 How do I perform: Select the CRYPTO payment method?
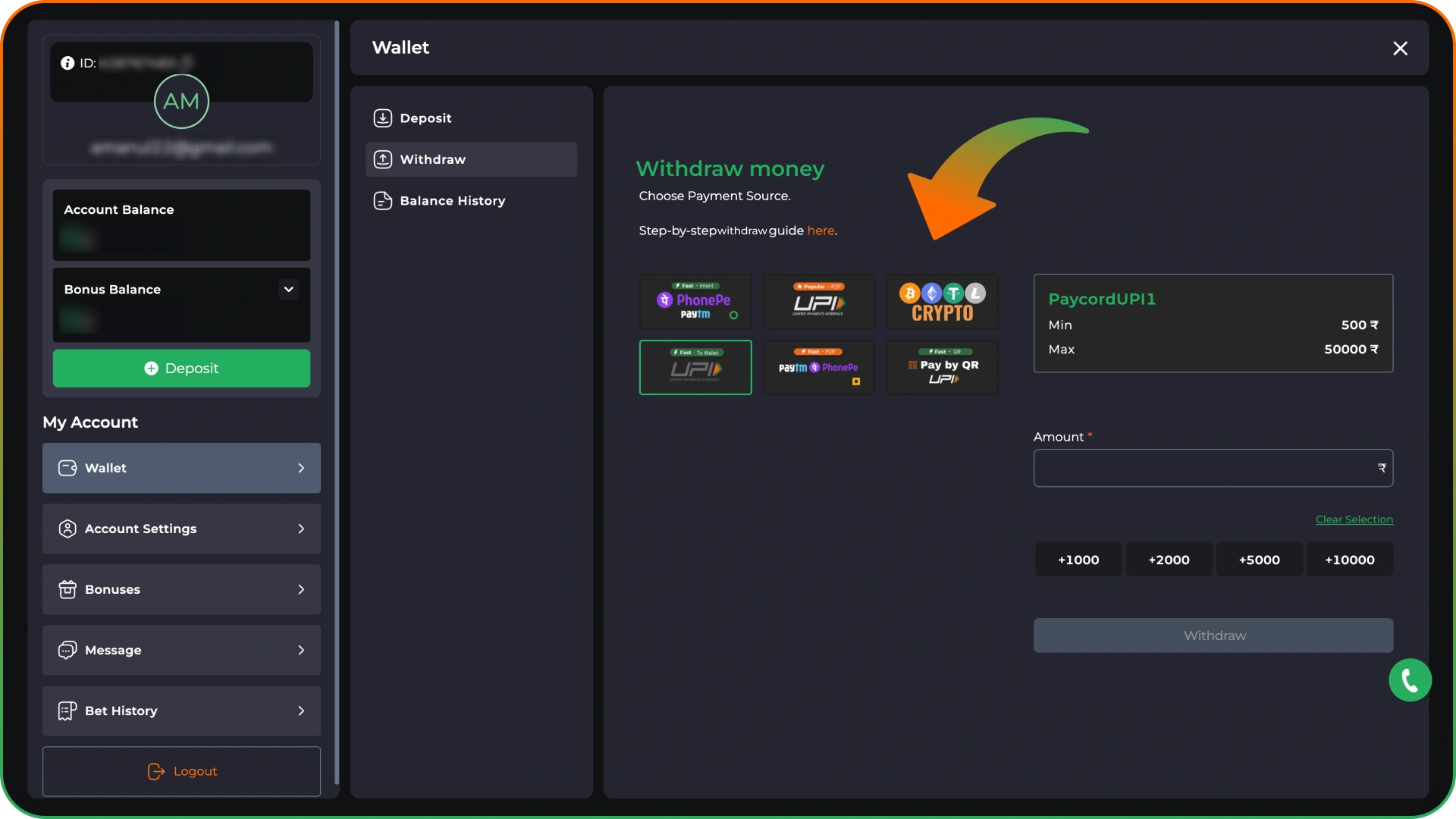(942, 301)
